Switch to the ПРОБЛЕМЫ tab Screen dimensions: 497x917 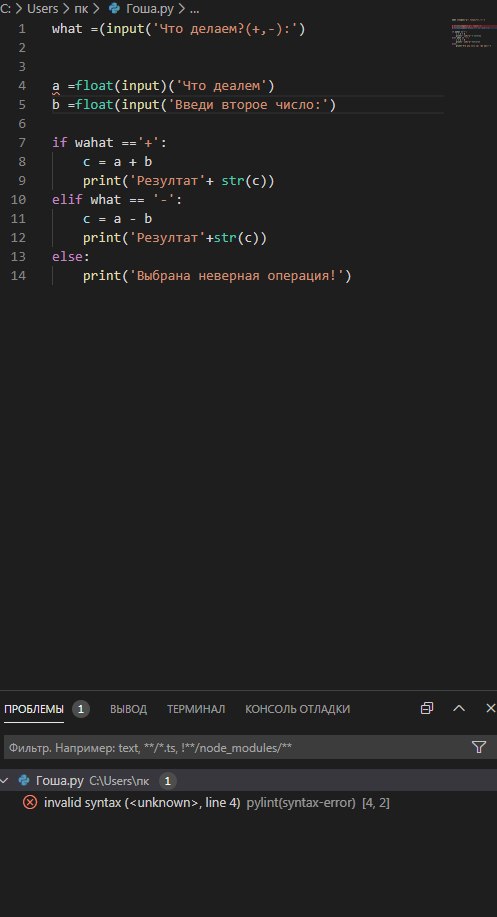pyautogui.click(x=34, y=709)
